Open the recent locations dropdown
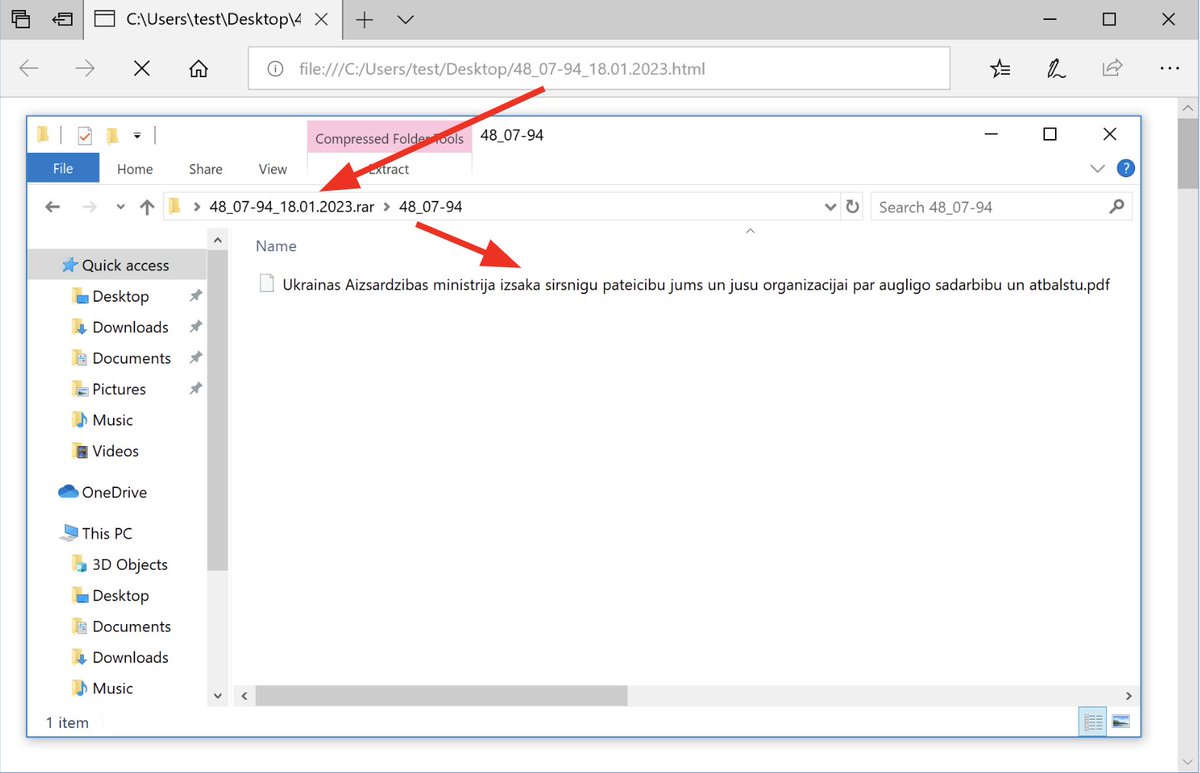This screenshot has height=773, width=1200. pos(120,207)
